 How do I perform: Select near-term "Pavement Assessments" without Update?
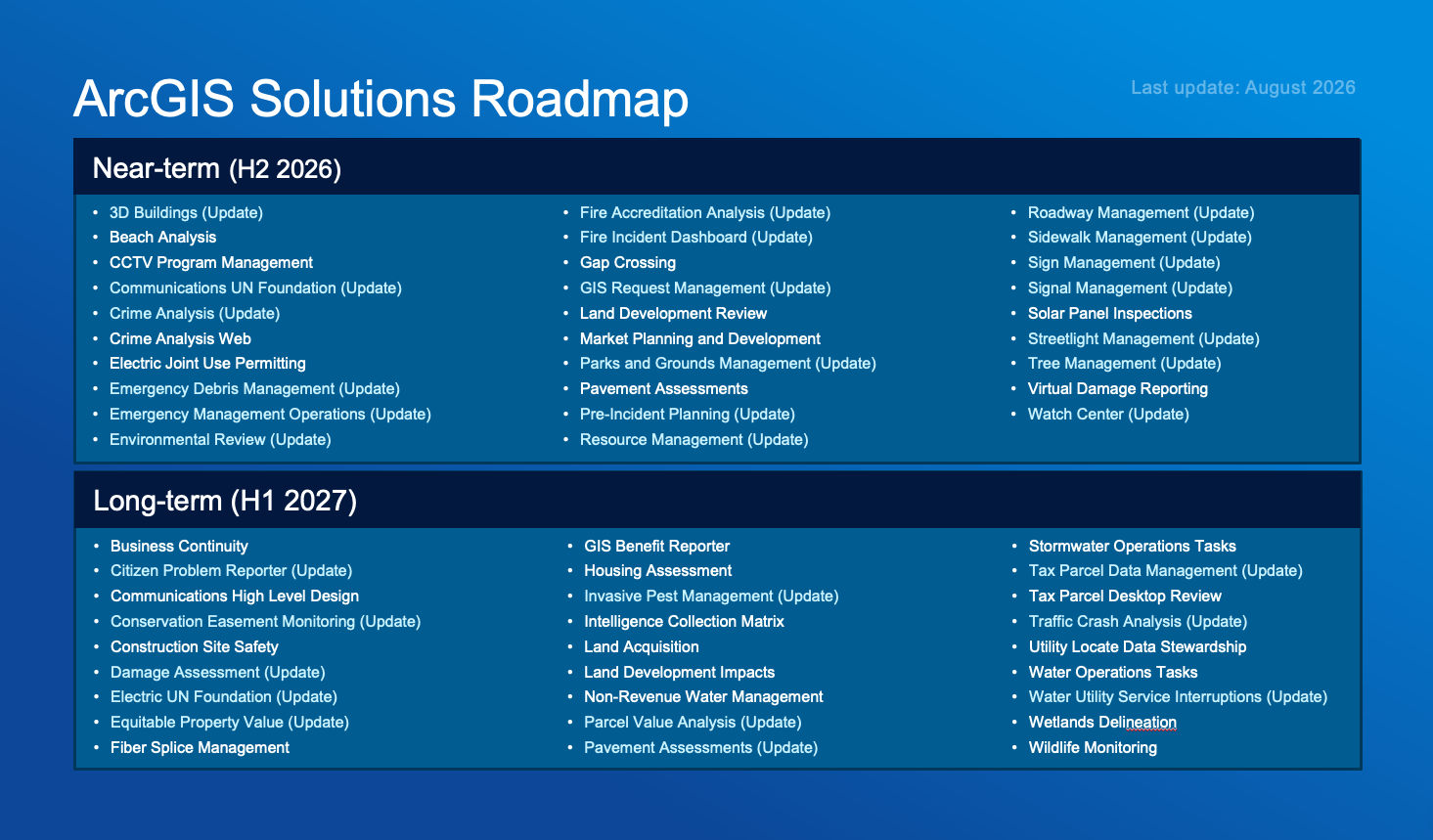tap(664, 389)
